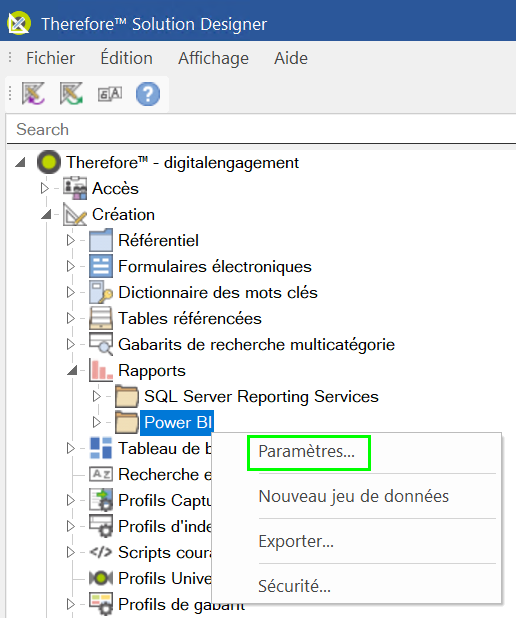This screenshot has width=516, height=618.
Task: Choose Nouveau jeu de données
Action: 354,497
